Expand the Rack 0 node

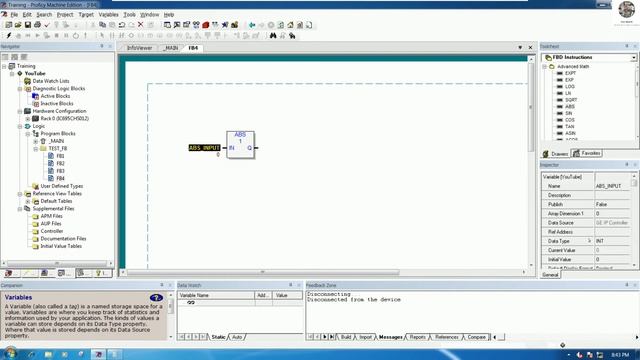pos(28,119)
